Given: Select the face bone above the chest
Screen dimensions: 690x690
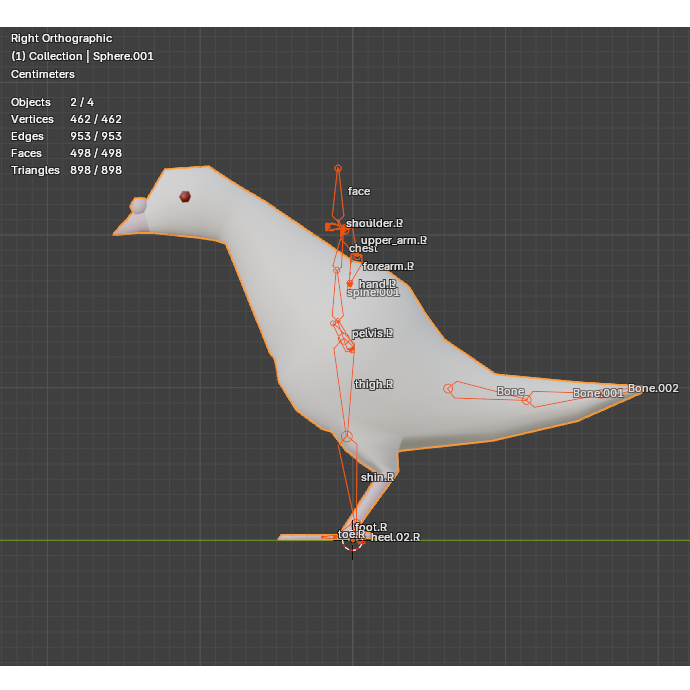Looking at the screenshot, I should point(338,194).
